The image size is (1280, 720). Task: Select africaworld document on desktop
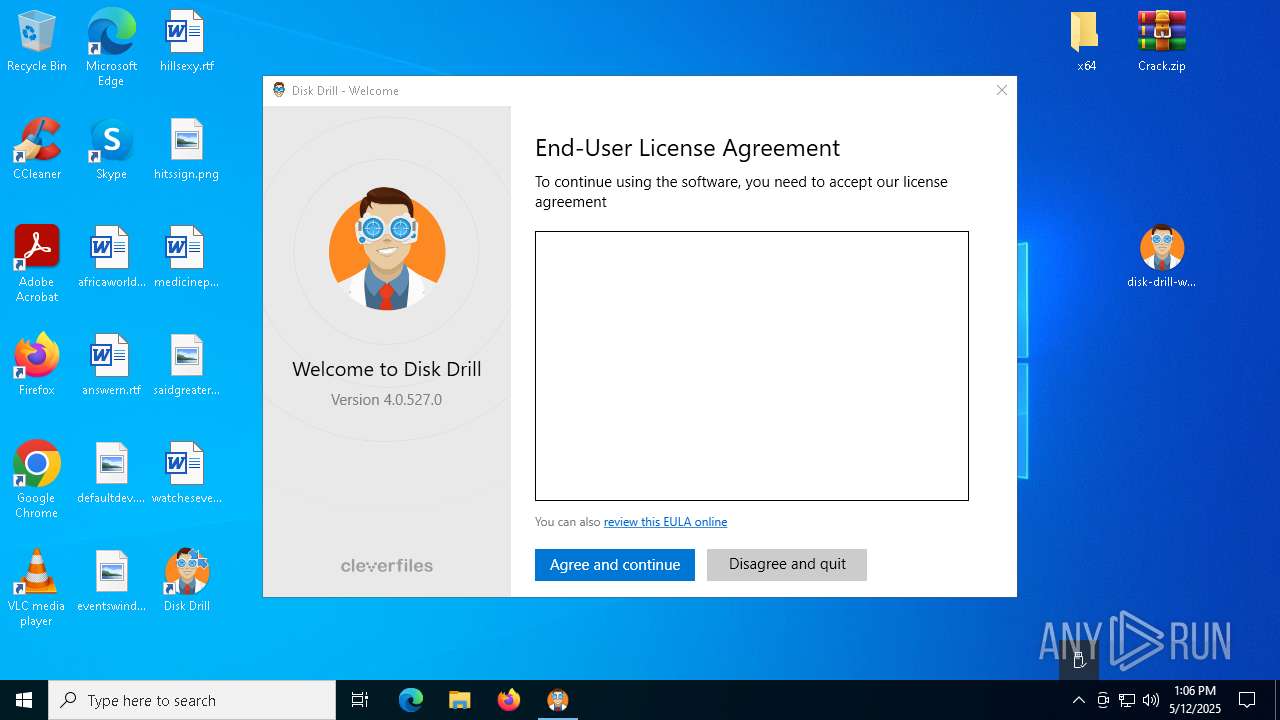pos(111,258)
